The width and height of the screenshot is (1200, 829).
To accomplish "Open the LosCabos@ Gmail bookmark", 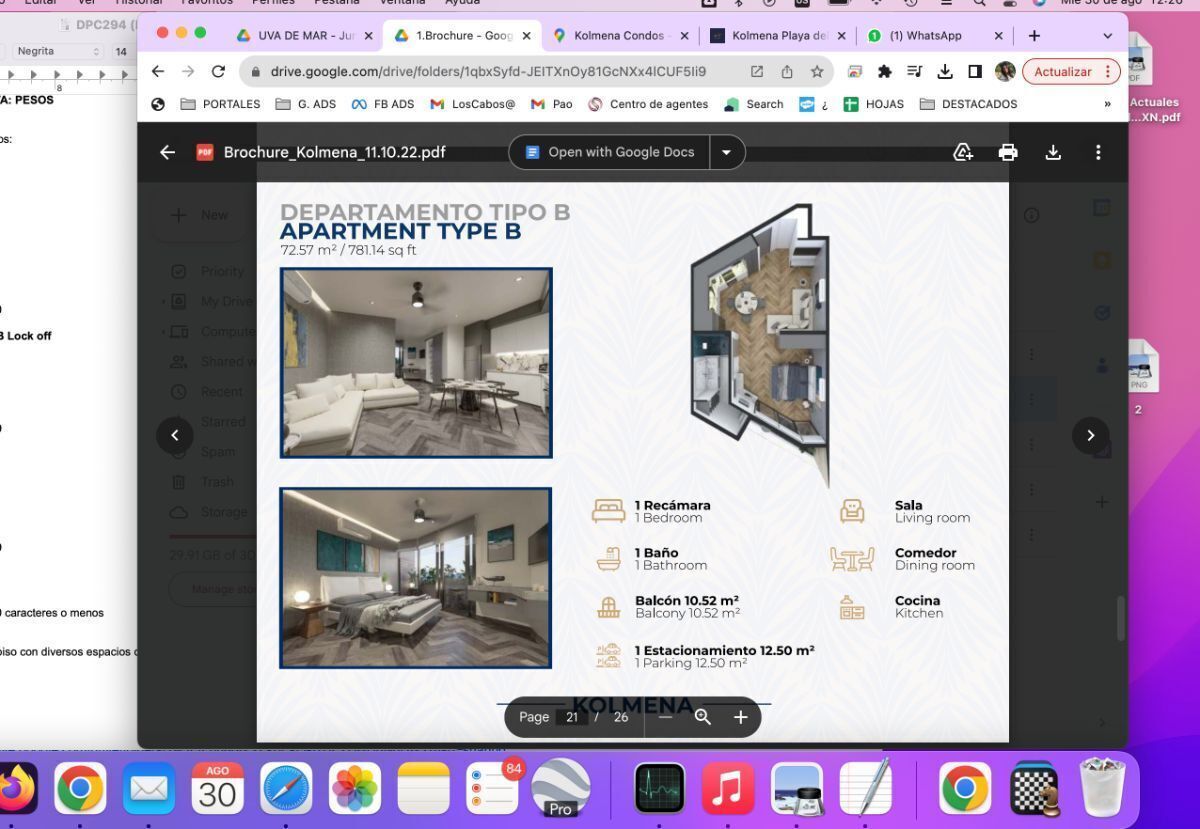I will click(x=472, y=104).
